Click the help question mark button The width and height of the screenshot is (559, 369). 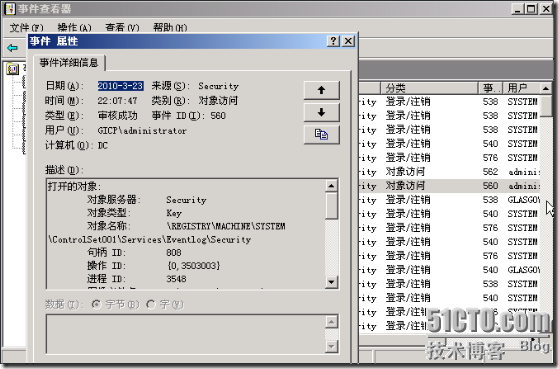(x=333, y=41)
